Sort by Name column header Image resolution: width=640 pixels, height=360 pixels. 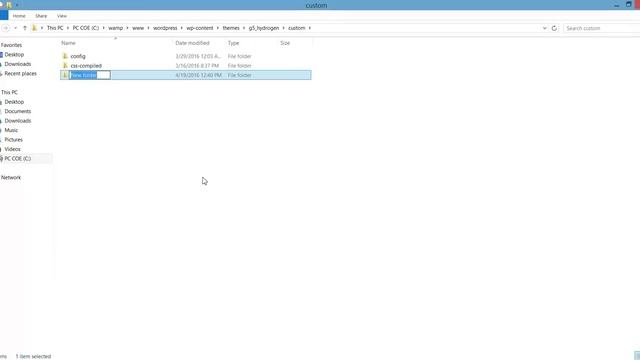pyautogui.click(x=68, y=43)
